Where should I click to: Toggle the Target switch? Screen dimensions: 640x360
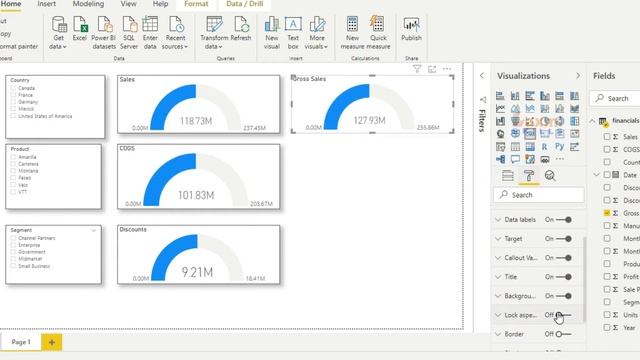tap(564, 239)
